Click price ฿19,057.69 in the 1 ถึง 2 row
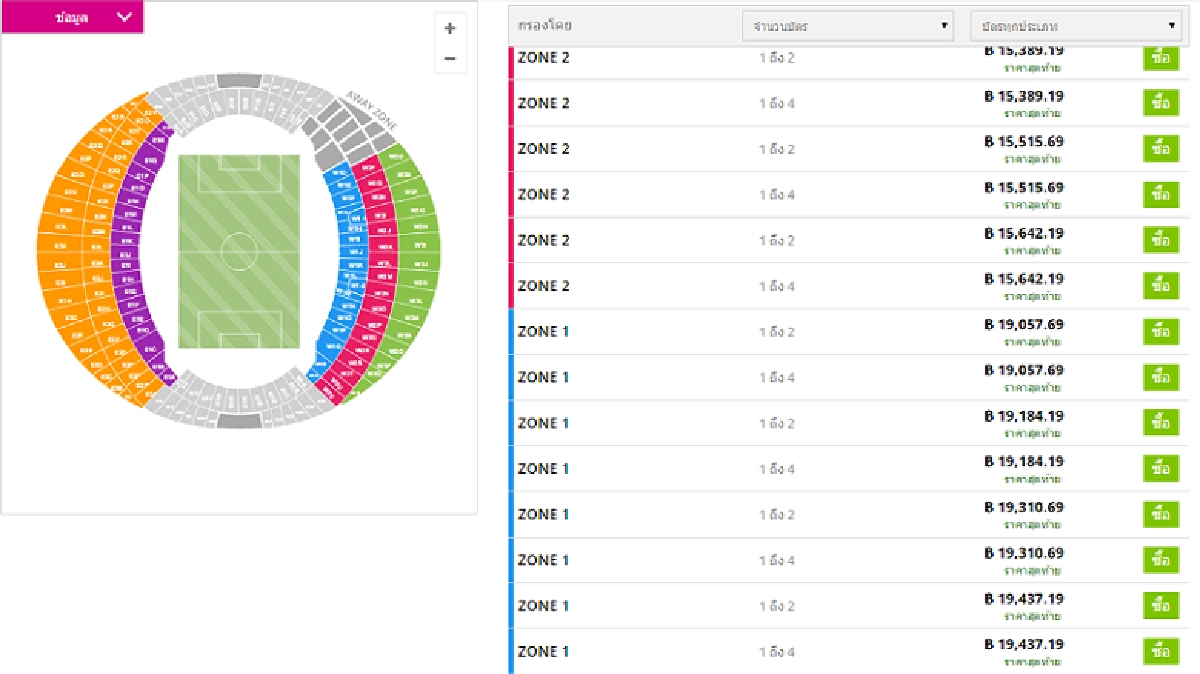This screenshot has width=1200, height=674. click(x=1024, y=324)
